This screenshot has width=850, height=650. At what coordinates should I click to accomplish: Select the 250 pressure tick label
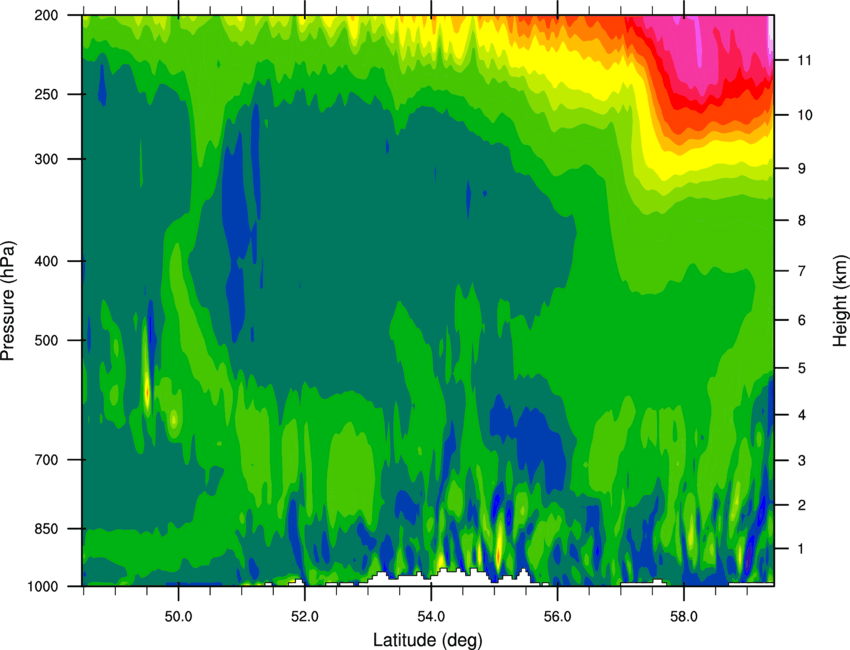point(47,94)
